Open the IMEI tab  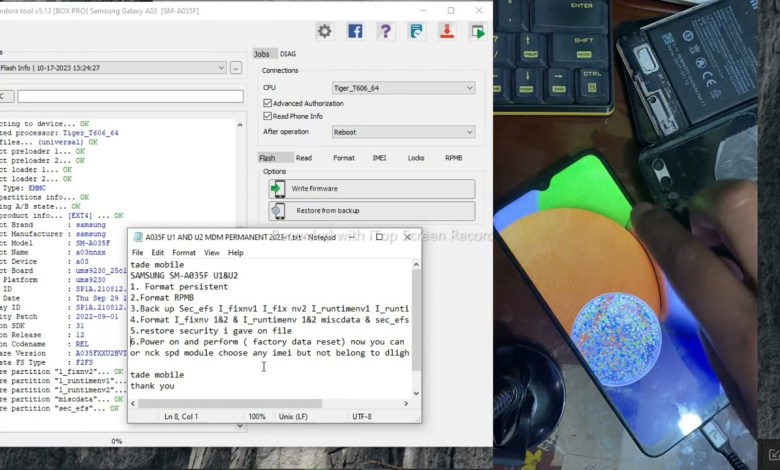tap(379, 158)
